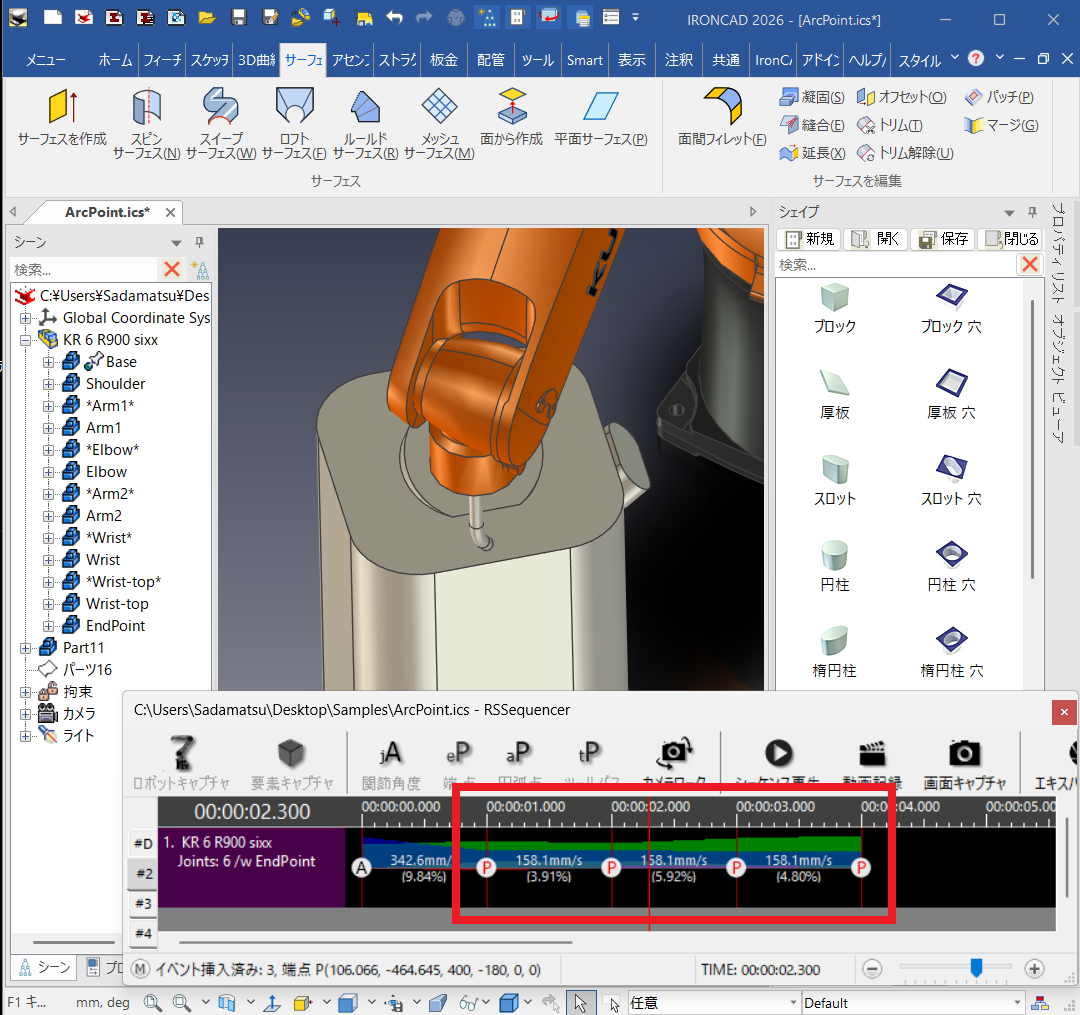This screenshot has height=1015, width=1080.
Task: Click catalog 開く (Open) button
Action: [x=875, y=239]
